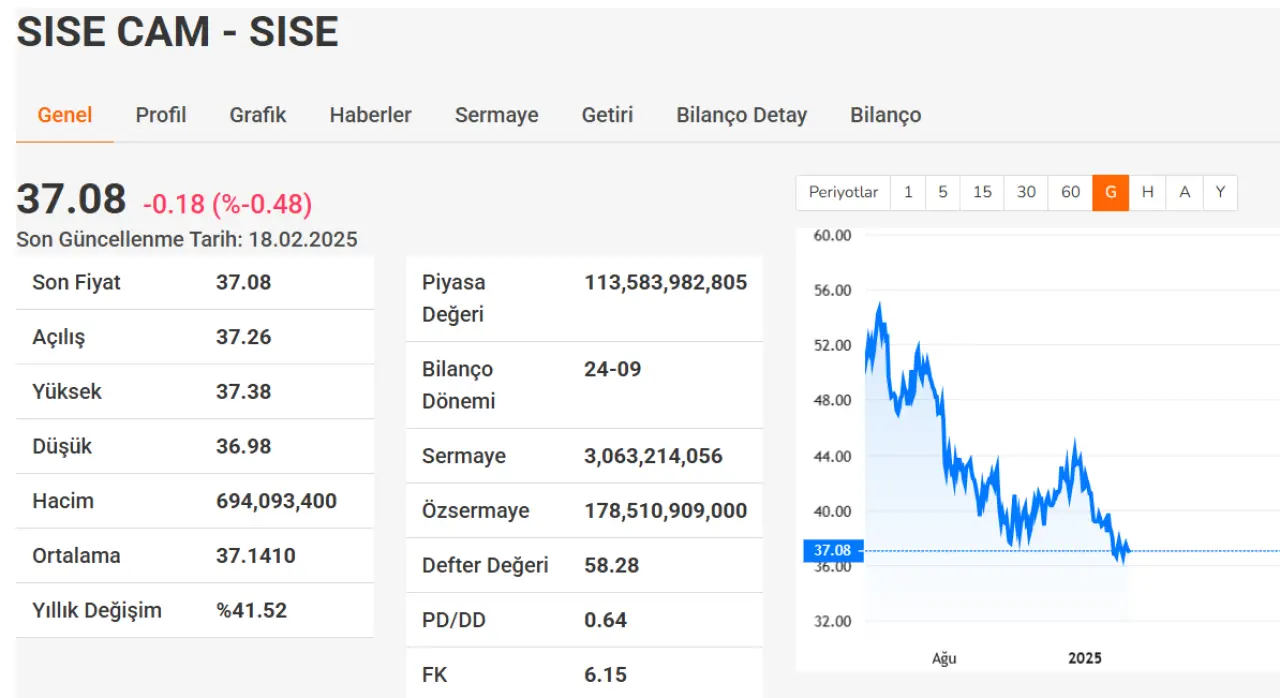This screenshot has width=1280, height=698.
Task: Click the Defter Değeri row label
Action: pyautogui.click(x=485, y=565)
